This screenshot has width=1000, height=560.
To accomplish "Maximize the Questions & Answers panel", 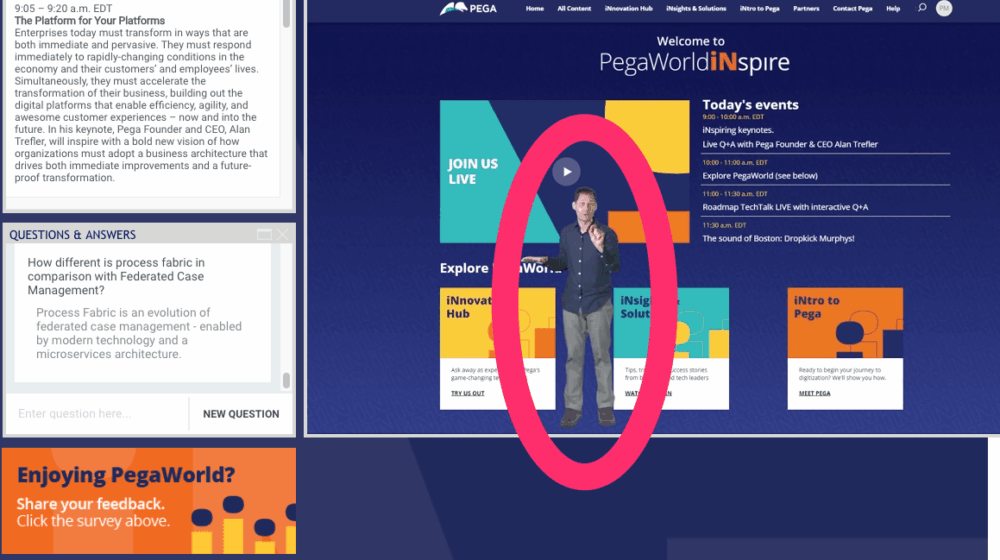I will tap(264, 234).
